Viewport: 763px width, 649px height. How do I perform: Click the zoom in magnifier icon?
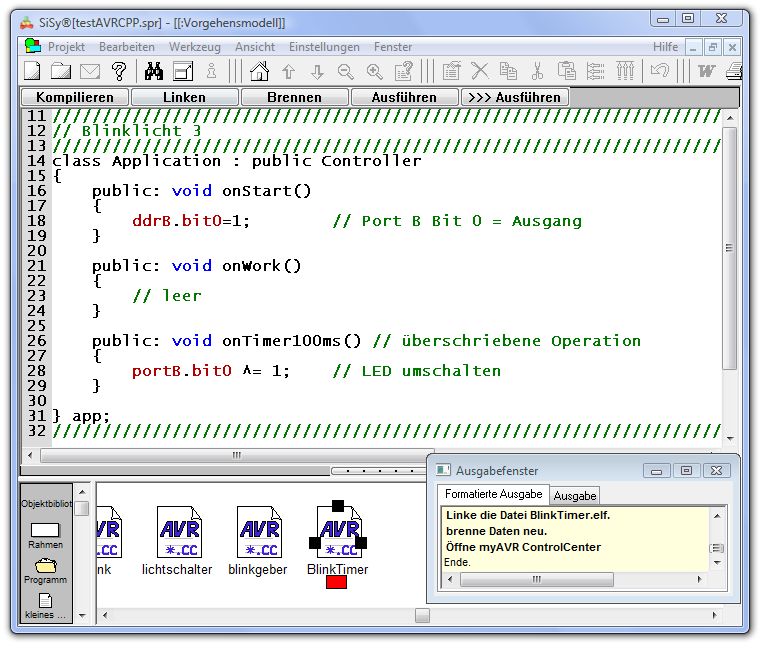[x=375, y=71]
